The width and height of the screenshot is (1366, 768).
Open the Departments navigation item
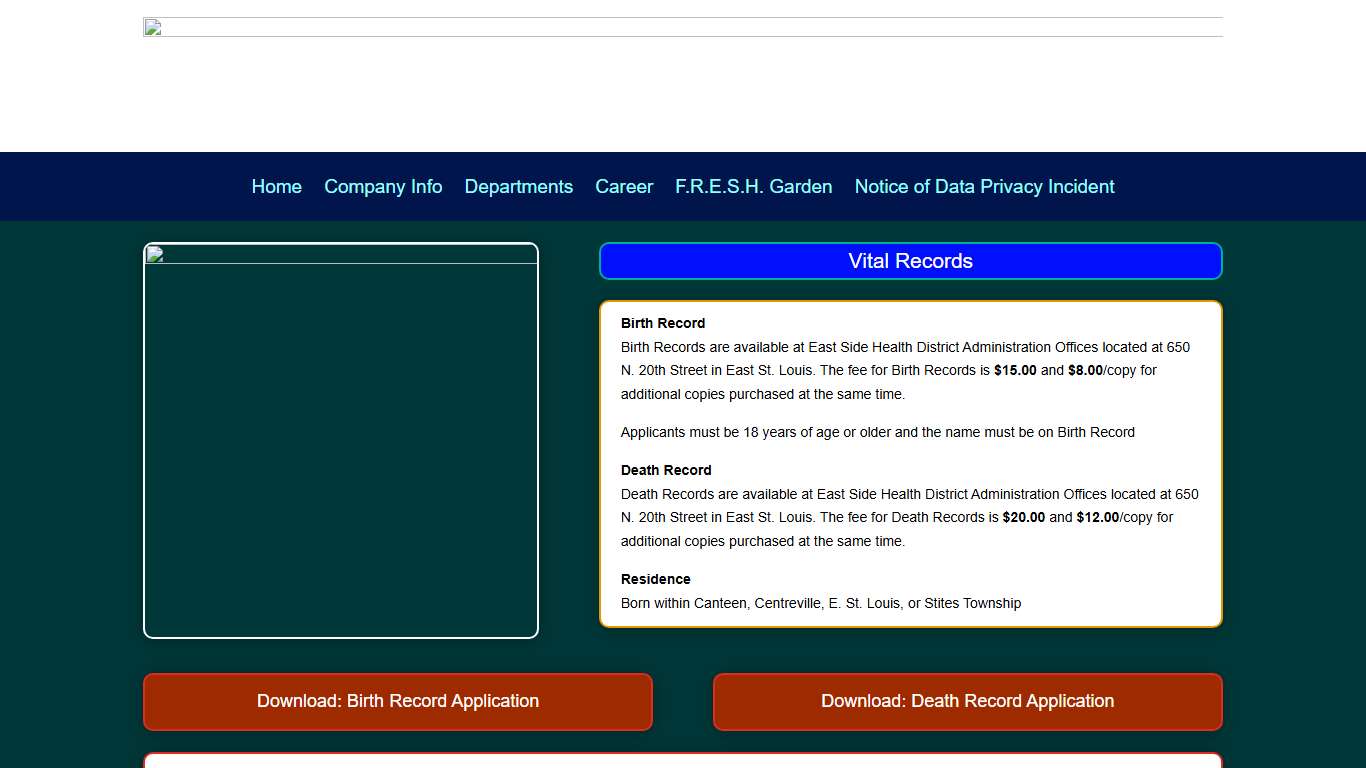point(518,187)
